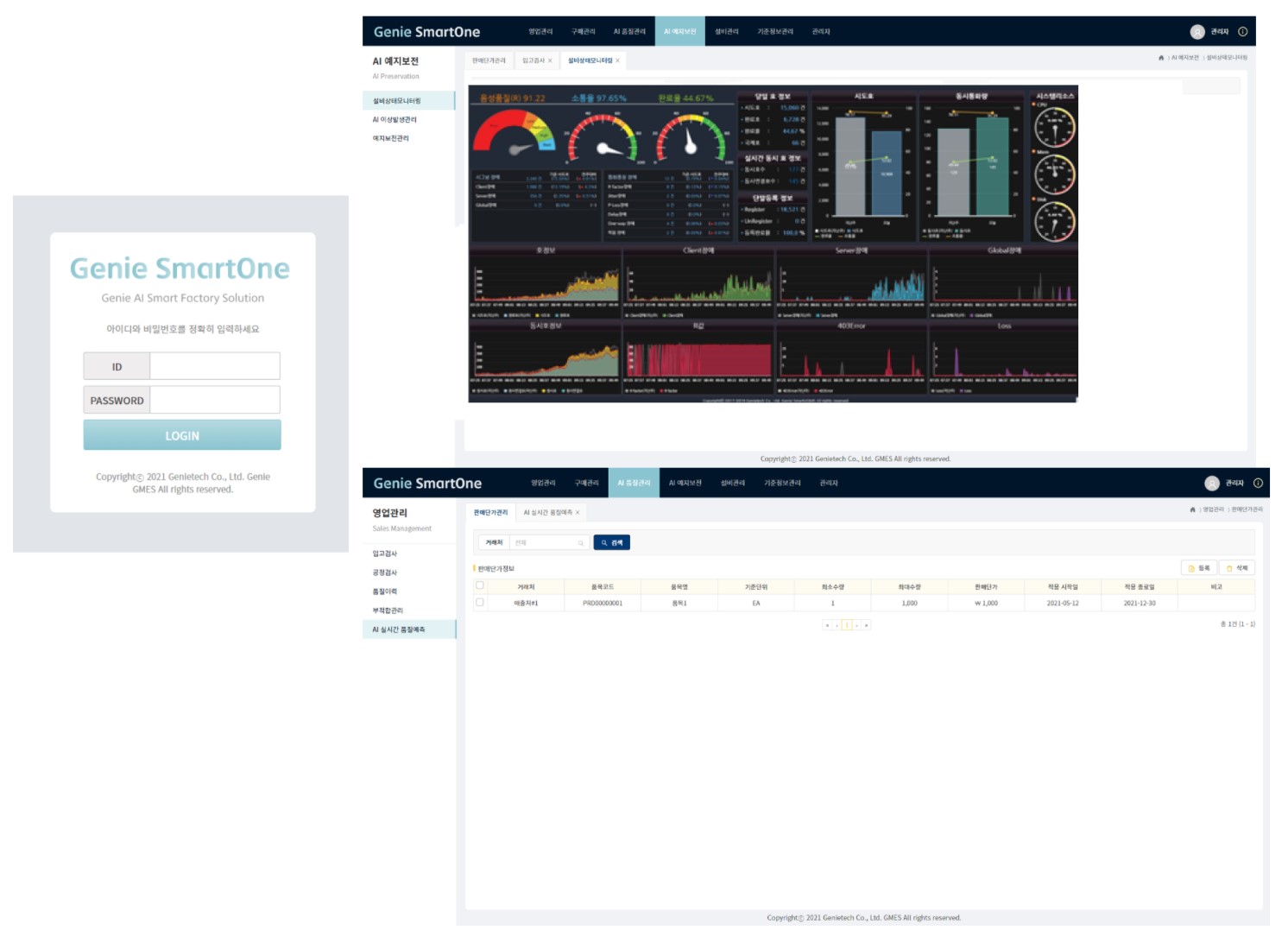Switch to 판매단가관리 tab in upper window

[x=489, y=60]
